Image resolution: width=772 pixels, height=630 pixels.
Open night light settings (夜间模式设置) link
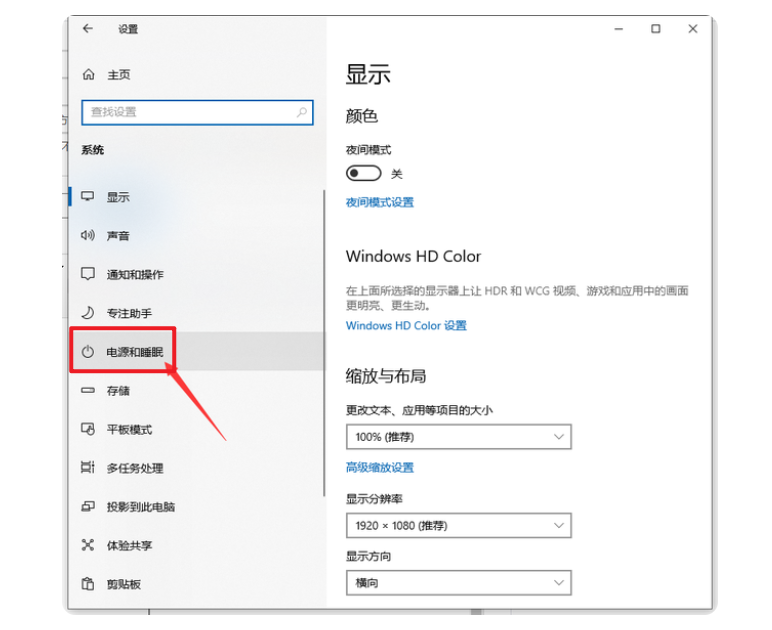coord(379,202)
